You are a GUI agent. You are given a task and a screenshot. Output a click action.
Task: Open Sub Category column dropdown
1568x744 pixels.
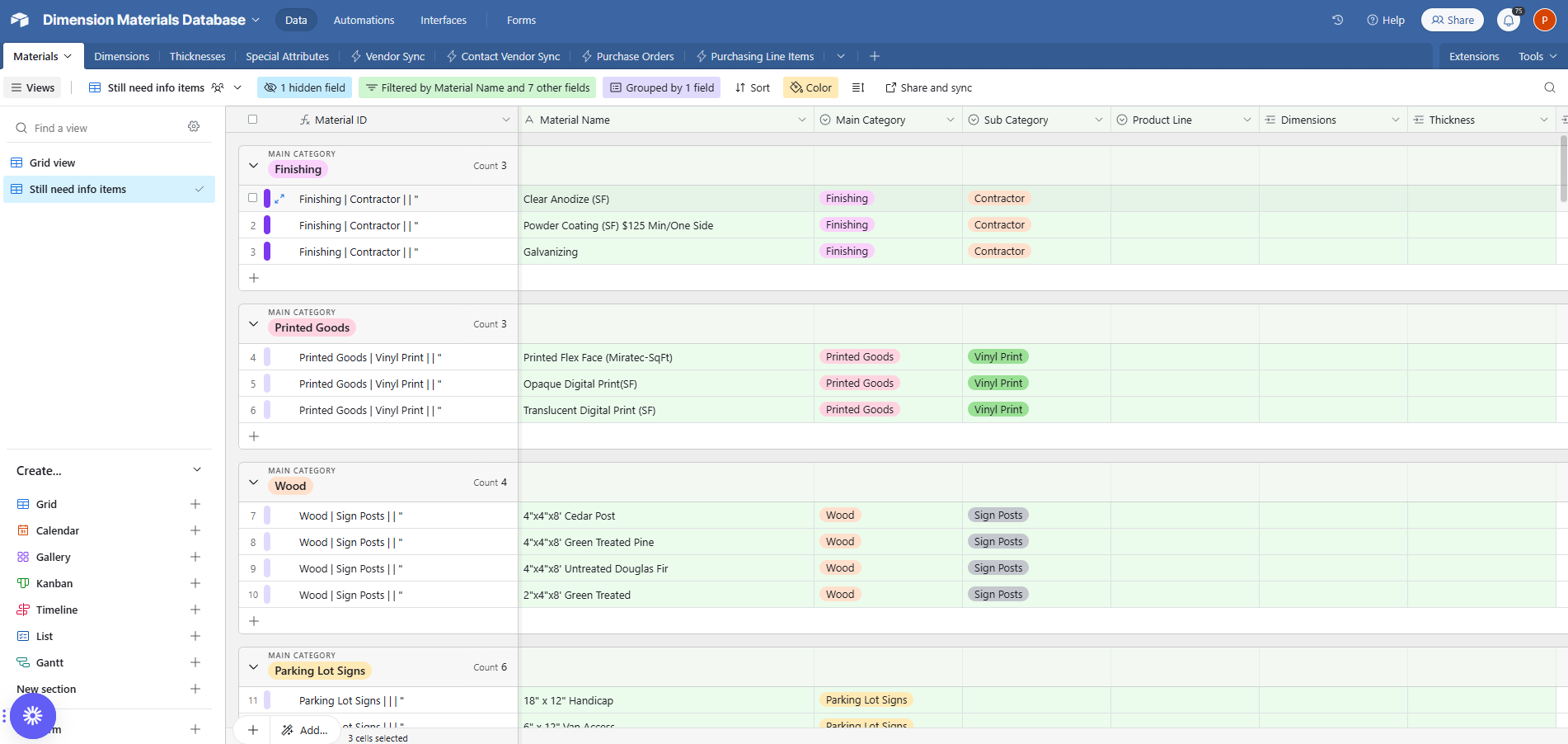tap(1099, 120)
